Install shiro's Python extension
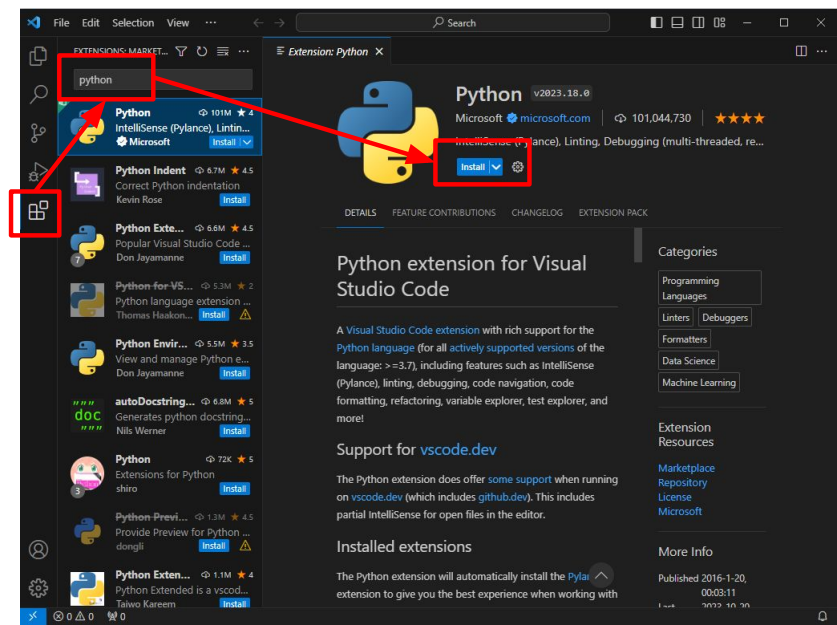The width and height of the screenshot is (837, 625). [234, 488]
